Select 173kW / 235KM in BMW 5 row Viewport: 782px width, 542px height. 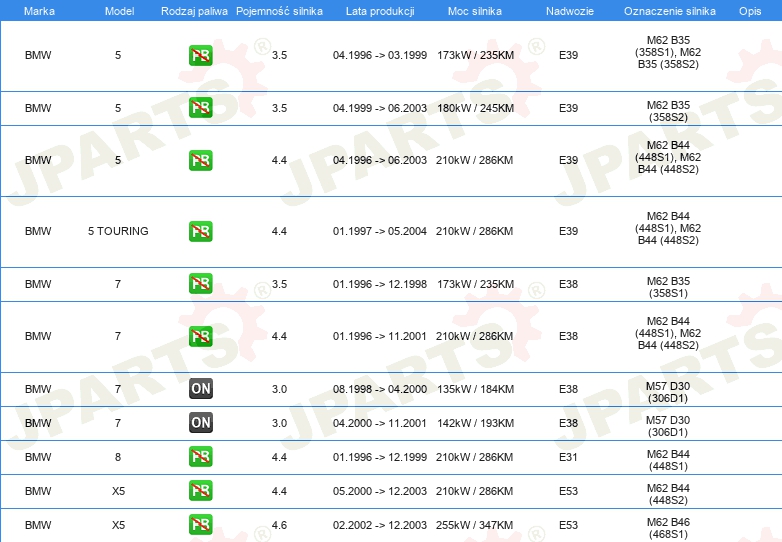(x=475, y=55)
